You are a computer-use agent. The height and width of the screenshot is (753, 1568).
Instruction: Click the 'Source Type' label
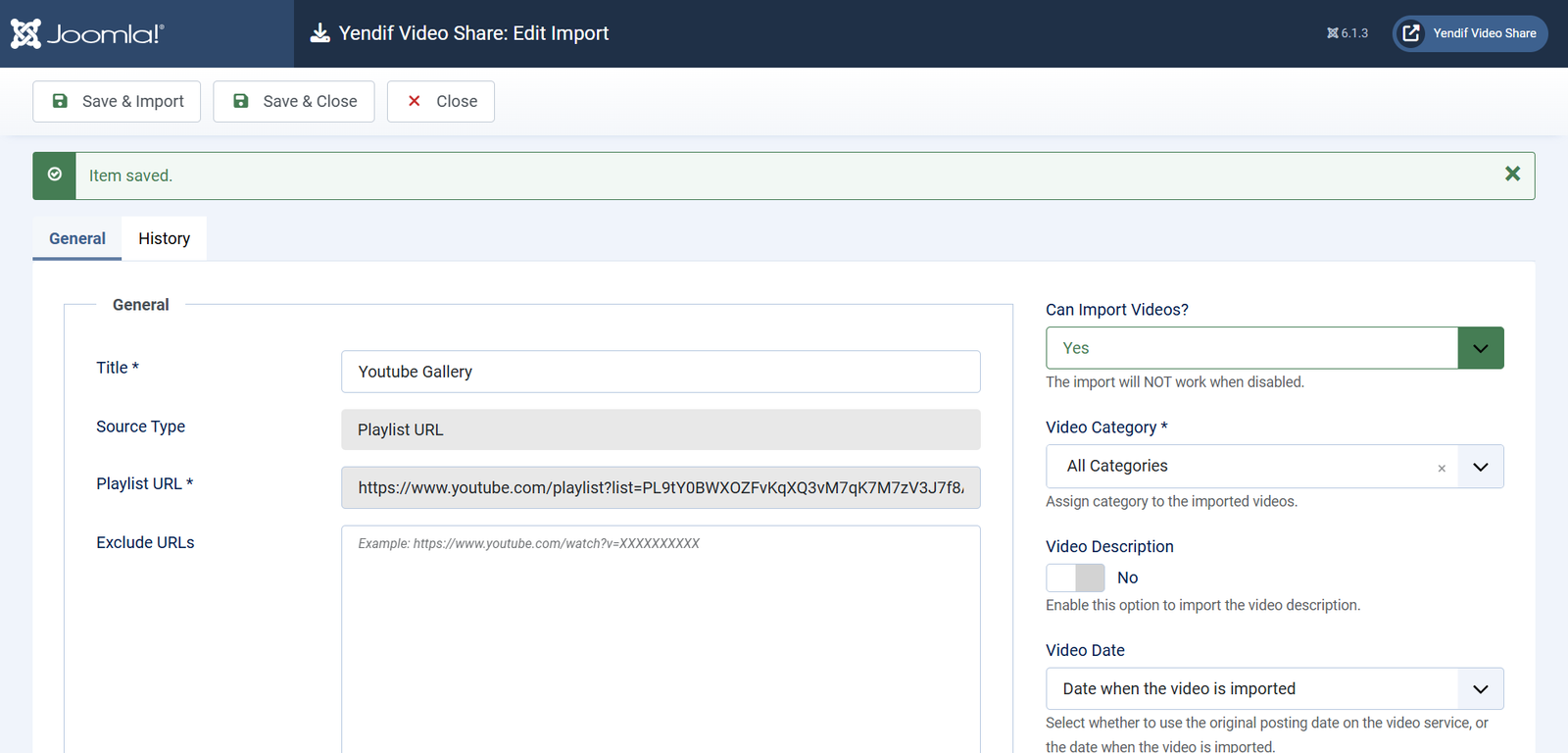tap(140, 427)
